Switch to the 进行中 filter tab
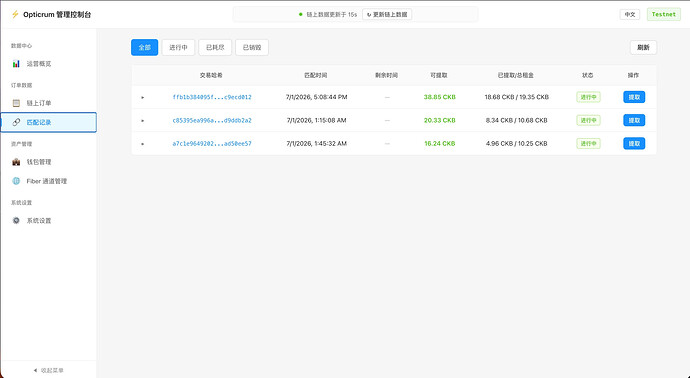Screen dimensions: 690x378 click(x=178, y=48)
